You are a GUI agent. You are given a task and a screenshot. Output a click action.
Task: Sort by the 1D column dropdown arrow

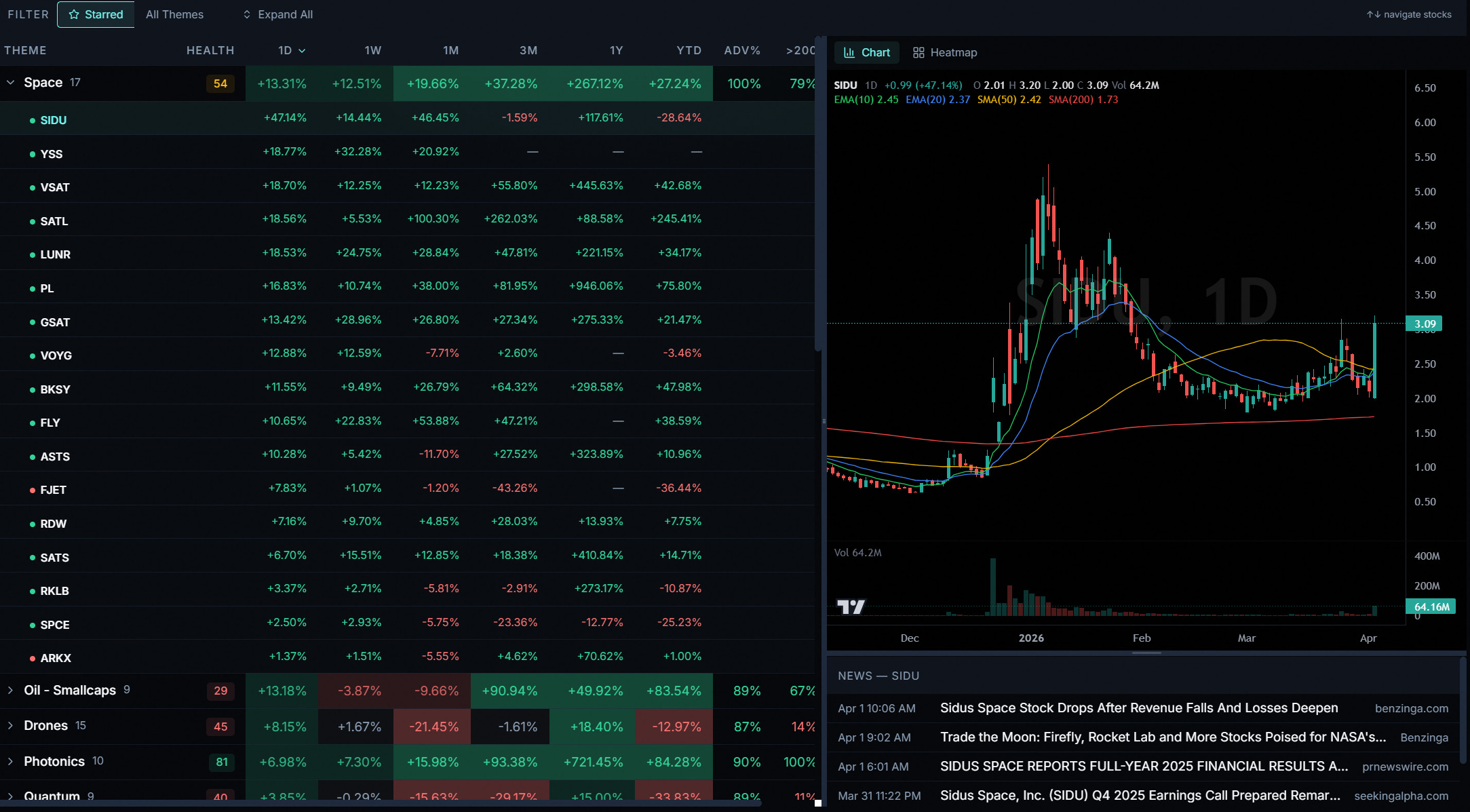[x=302, y=51]
